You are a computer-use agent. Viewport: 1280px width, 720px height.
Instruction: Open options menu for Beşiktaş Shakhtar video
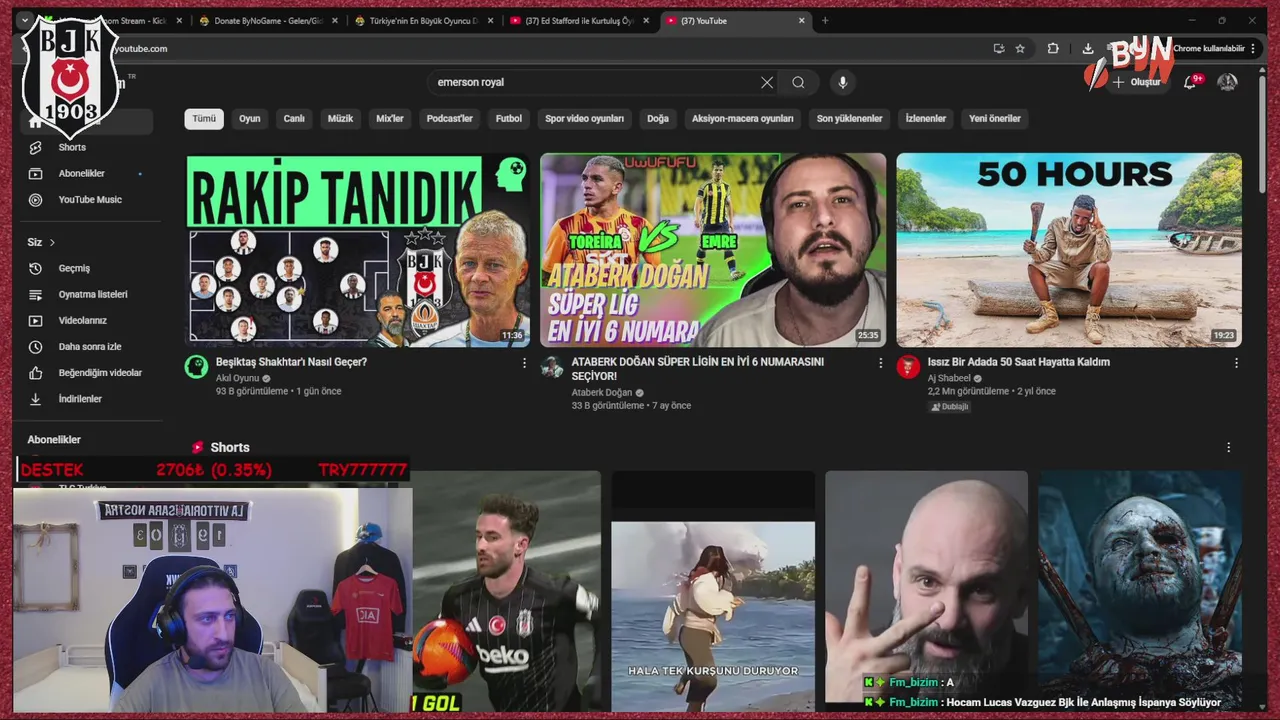524,363
